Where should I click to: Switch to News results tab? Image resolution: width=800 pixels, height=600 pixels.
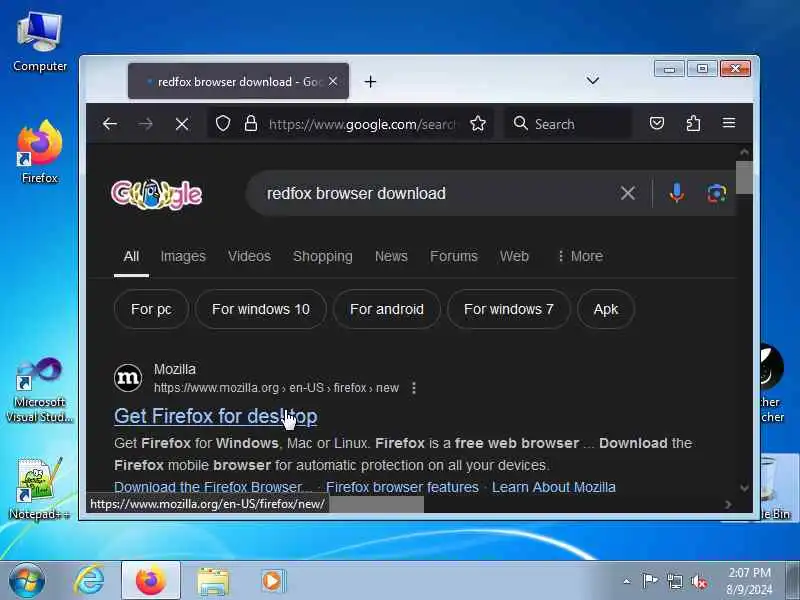391,256
